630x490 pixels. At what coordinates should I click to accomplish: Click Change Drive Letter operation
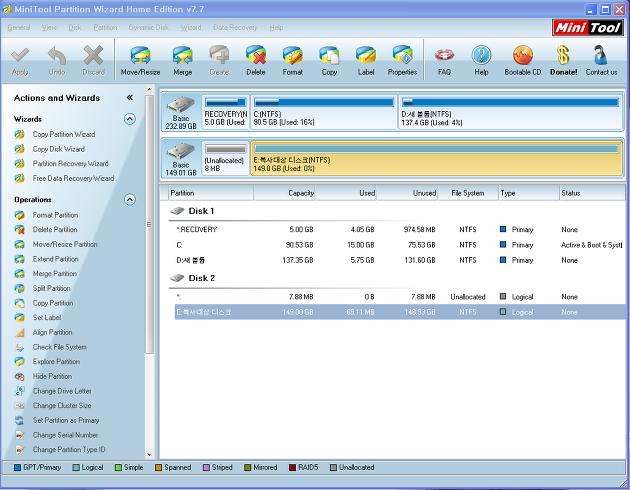pos(62,391)
